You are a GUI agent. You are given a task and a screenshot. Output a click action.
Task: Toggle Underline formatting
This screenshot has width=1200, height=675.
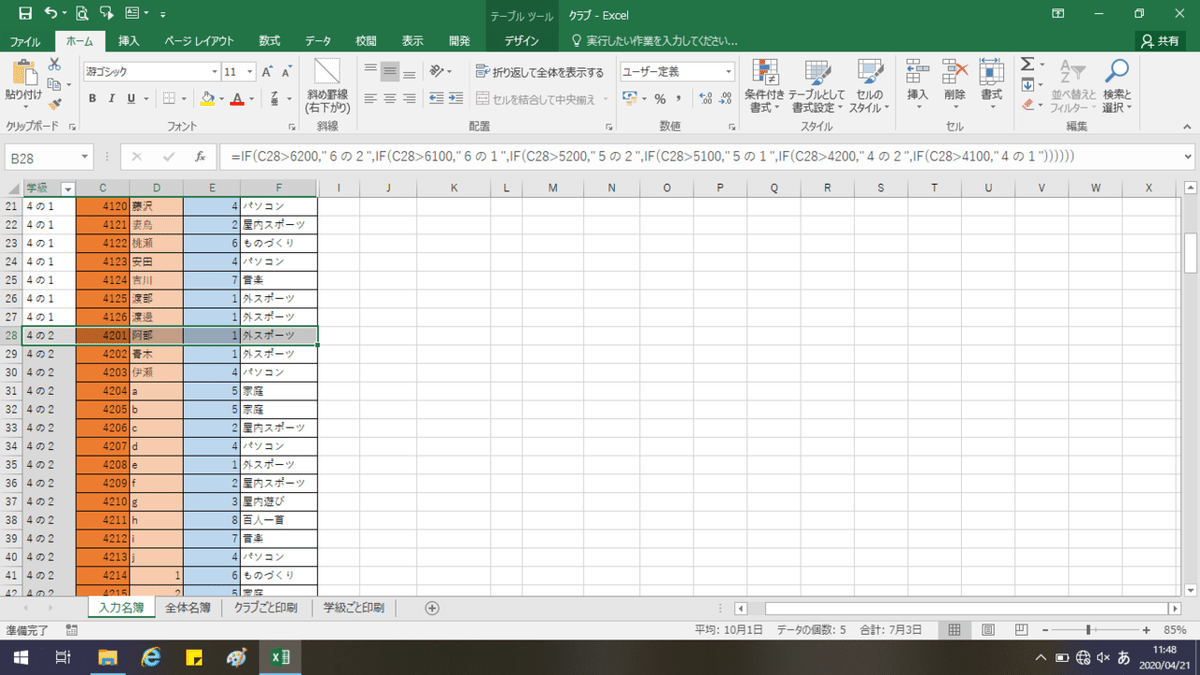(x=131, y=98)
